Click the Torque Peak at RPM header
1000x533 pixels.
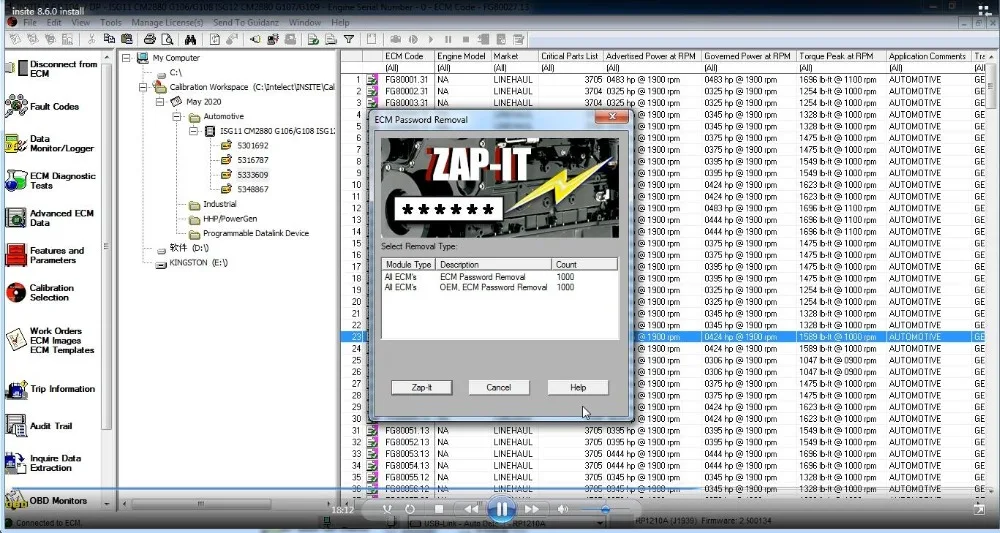841,56
